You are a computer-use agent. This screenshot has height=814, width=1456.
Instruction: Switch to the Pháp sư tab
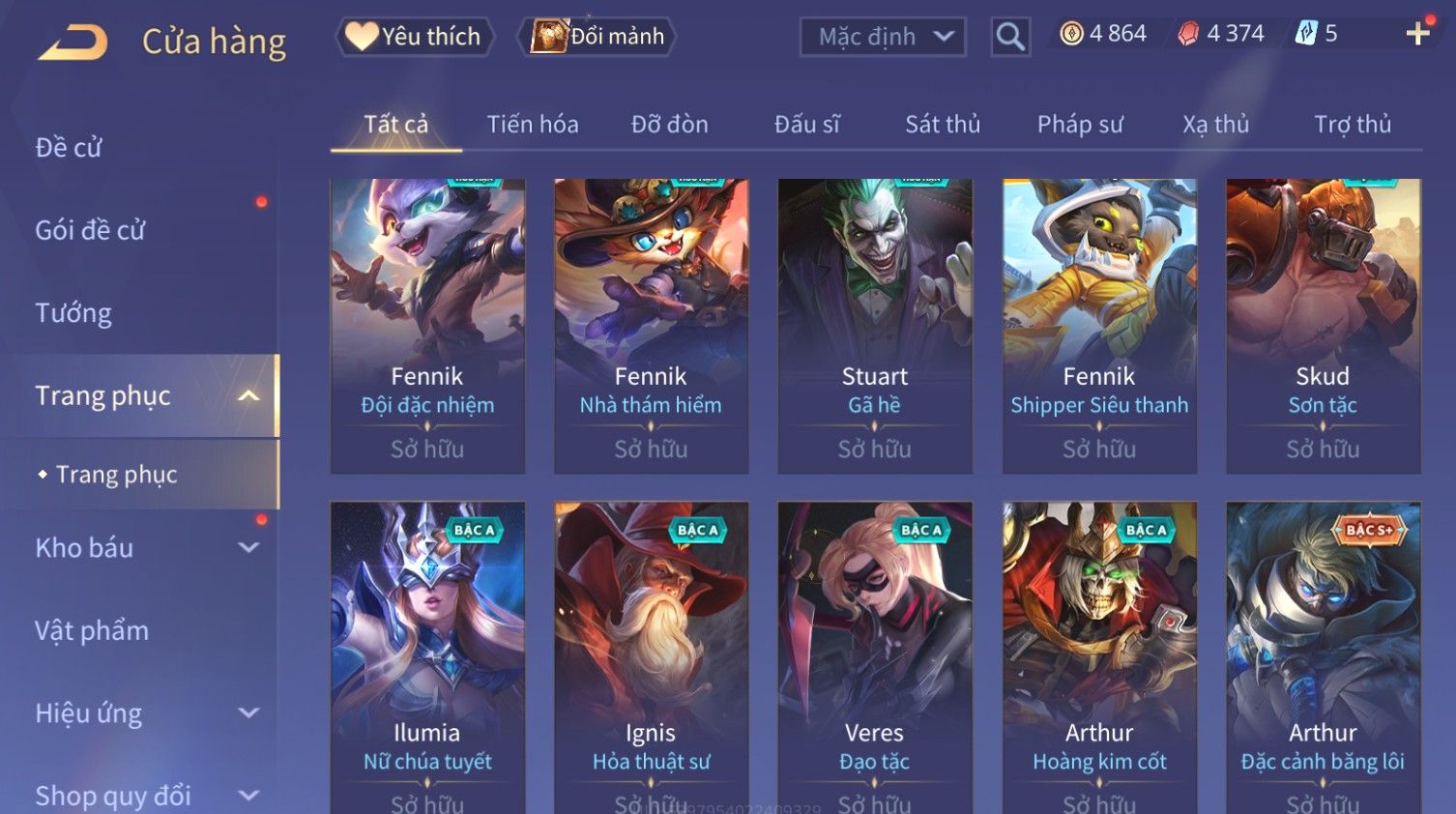[x=1080, y=125]
